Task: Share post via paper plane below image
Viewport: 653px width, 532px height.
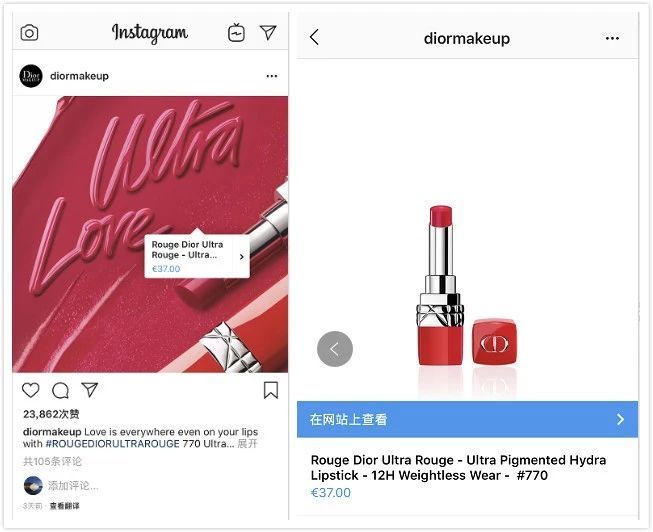Action: pos(90,390)
